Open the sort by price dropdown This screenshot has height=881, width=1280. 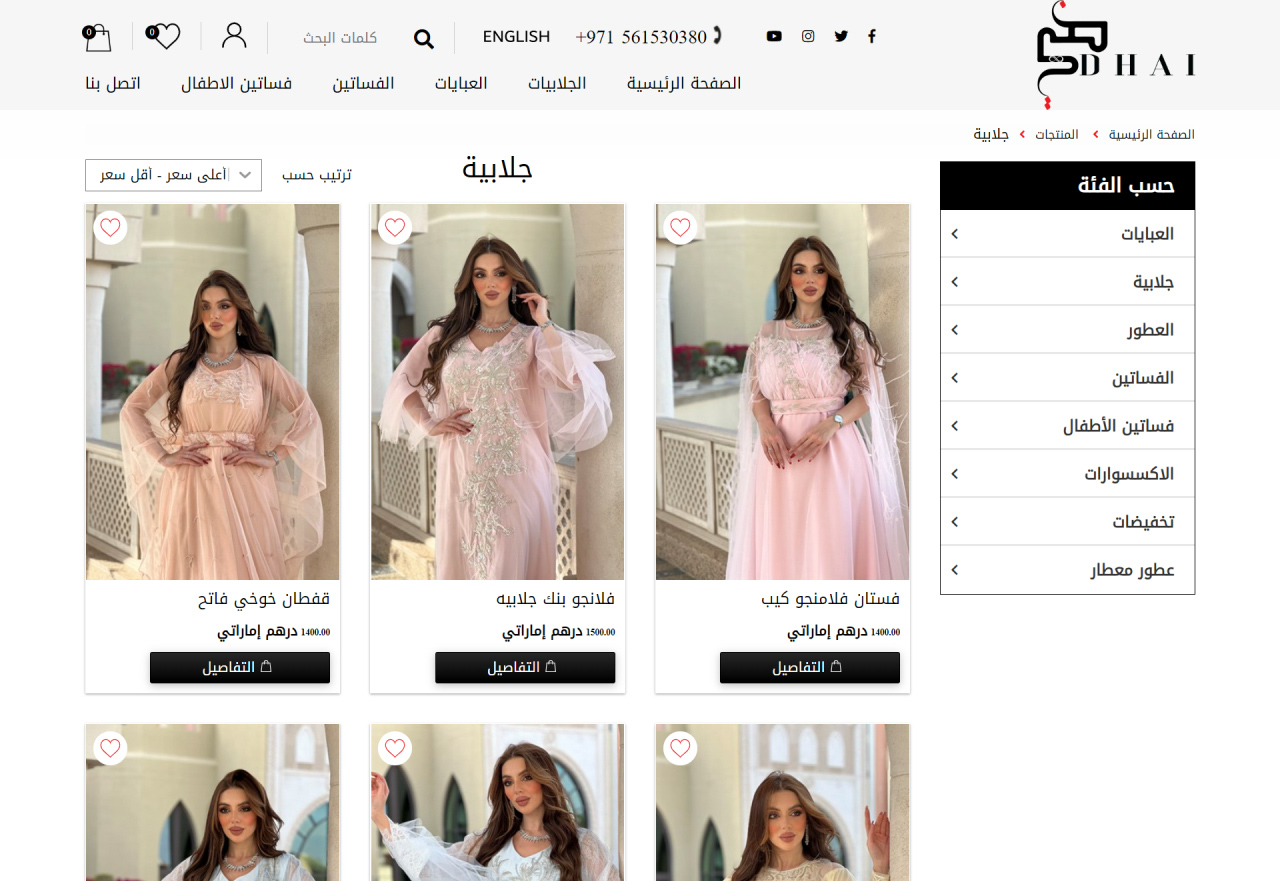[x=173, y=175]
